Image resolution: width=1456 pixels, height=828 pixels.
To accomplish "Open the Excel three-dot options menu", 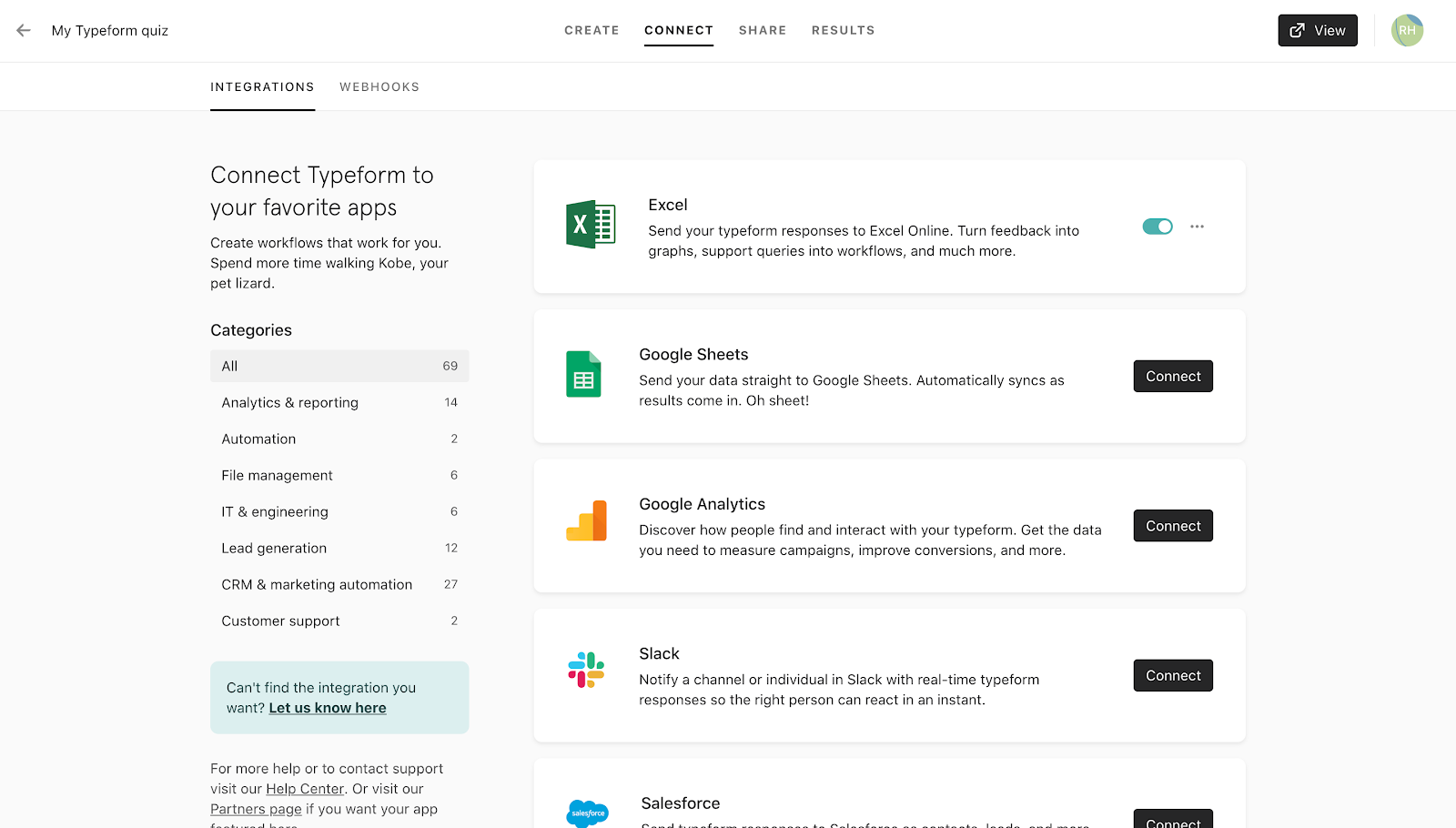I will coord(1197,227).
